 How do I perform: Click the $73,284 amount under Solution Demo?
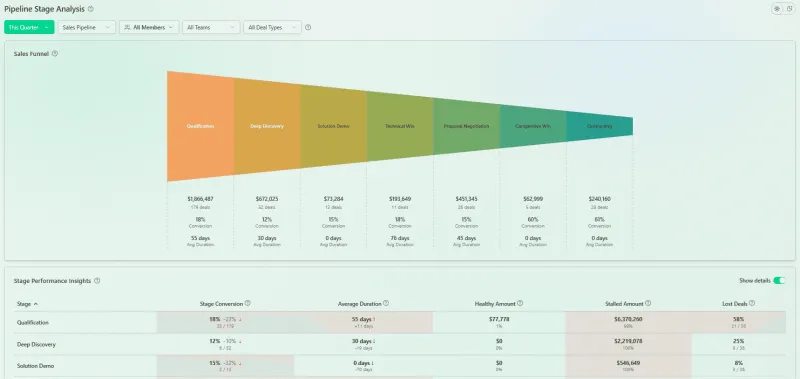333,199
